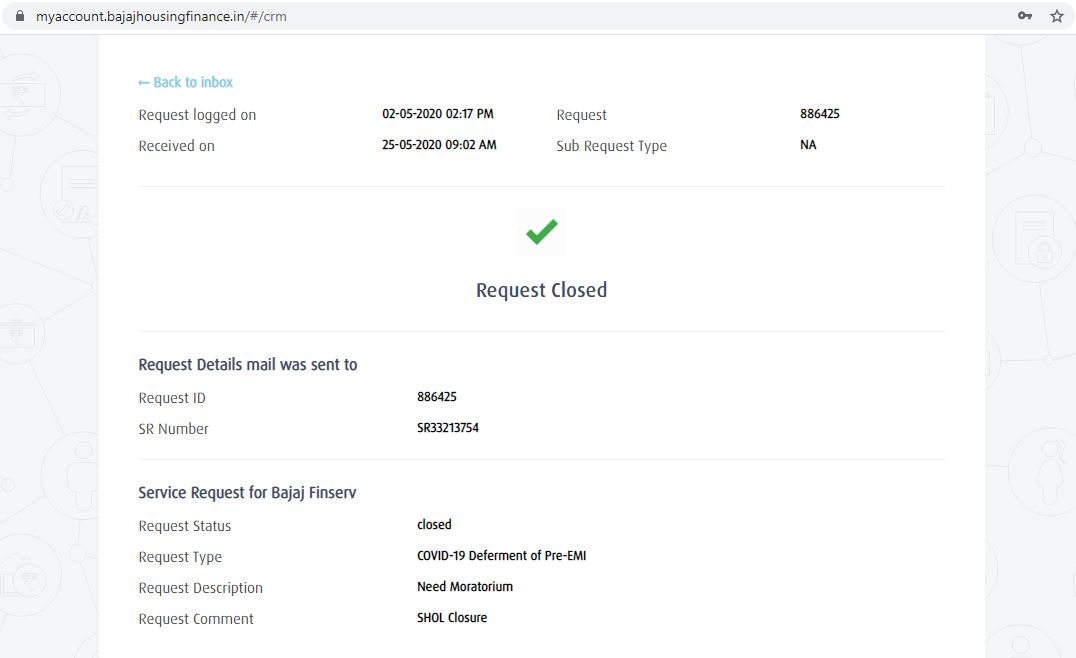
Task: Click the Request Comment label
Action: [x=196, y=619]
